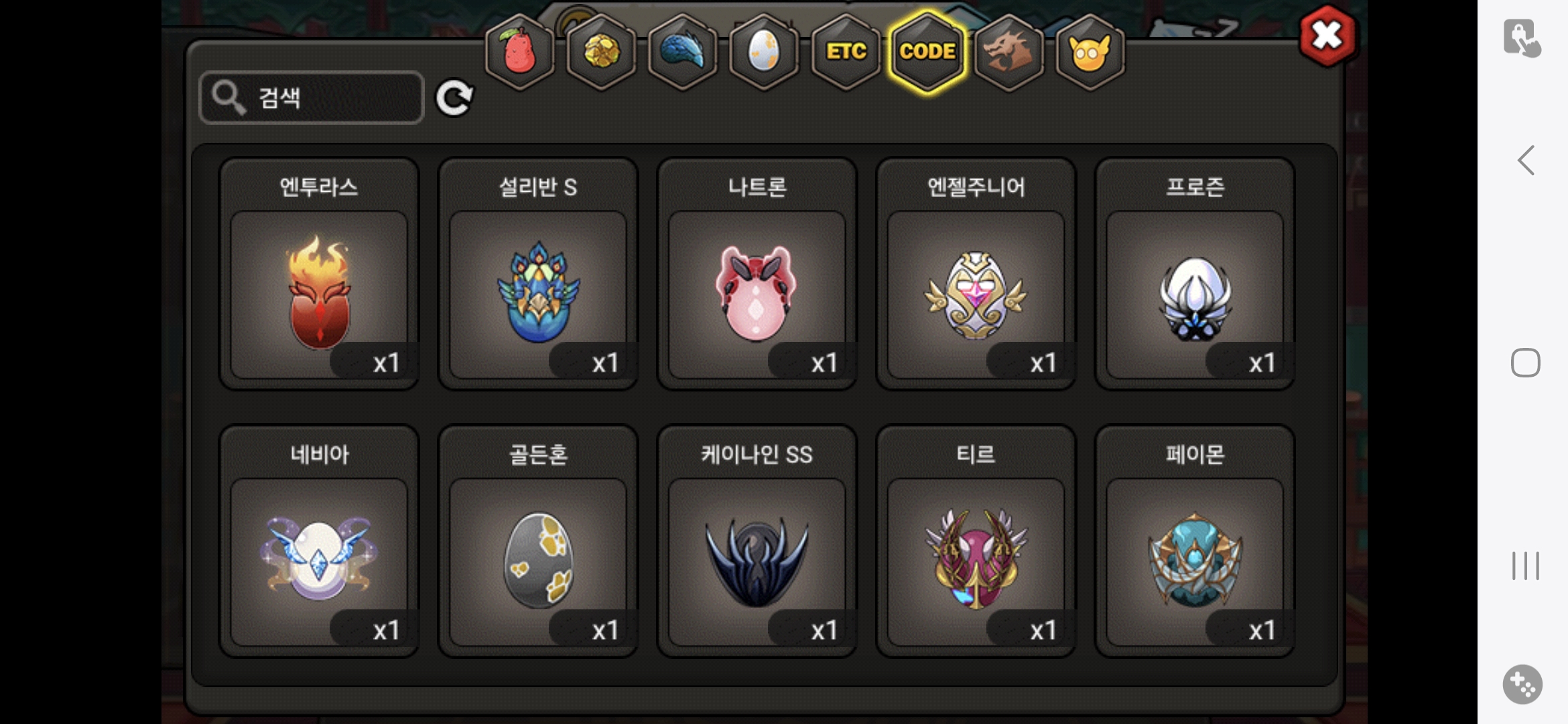Tap the 페이몬 teal egg item
The height and width of the screenshot is (724, 1568).
coord(1195,541)
